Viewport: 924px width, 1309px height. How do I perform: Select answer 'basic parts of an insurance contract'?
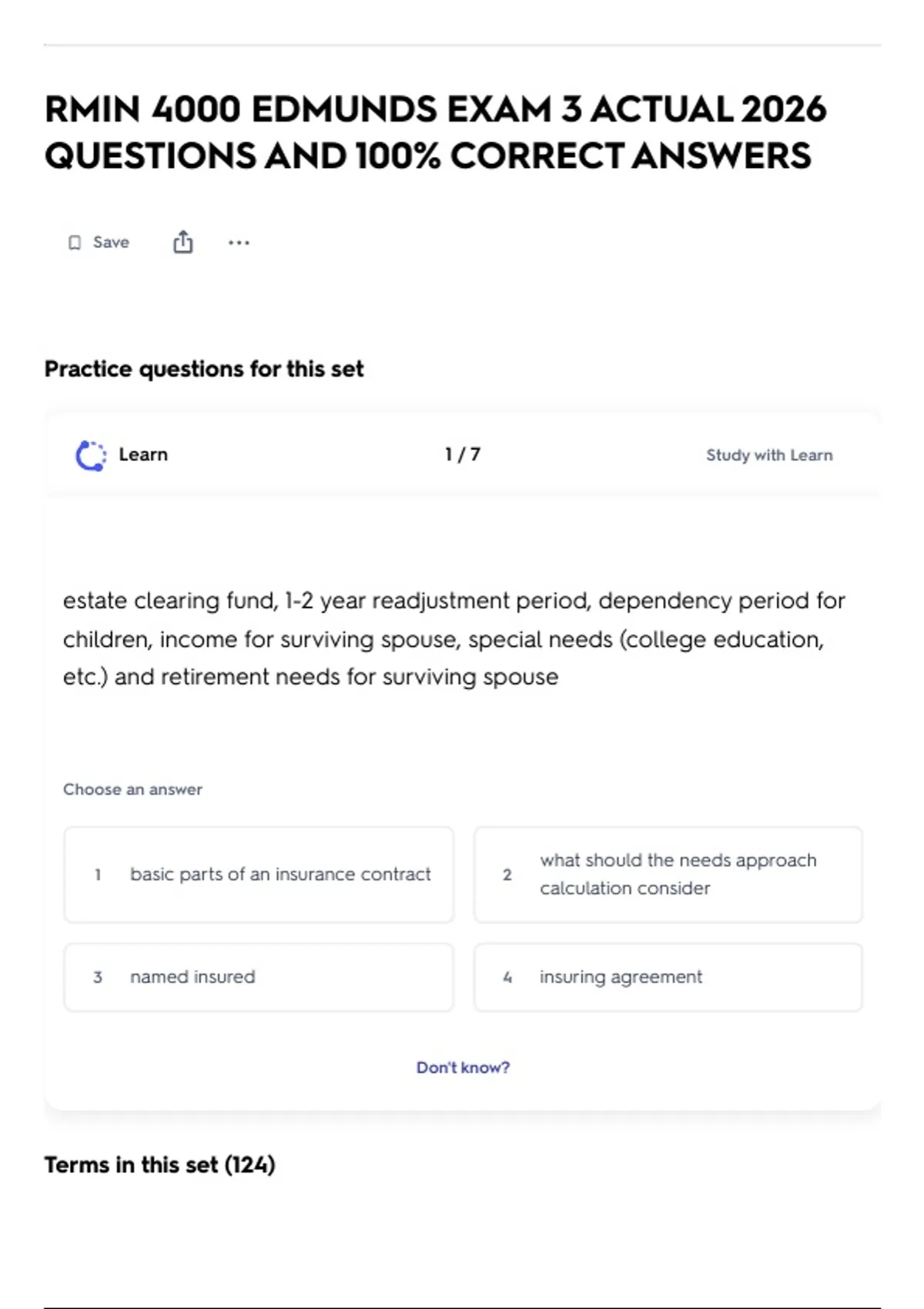tap(259, 875)
